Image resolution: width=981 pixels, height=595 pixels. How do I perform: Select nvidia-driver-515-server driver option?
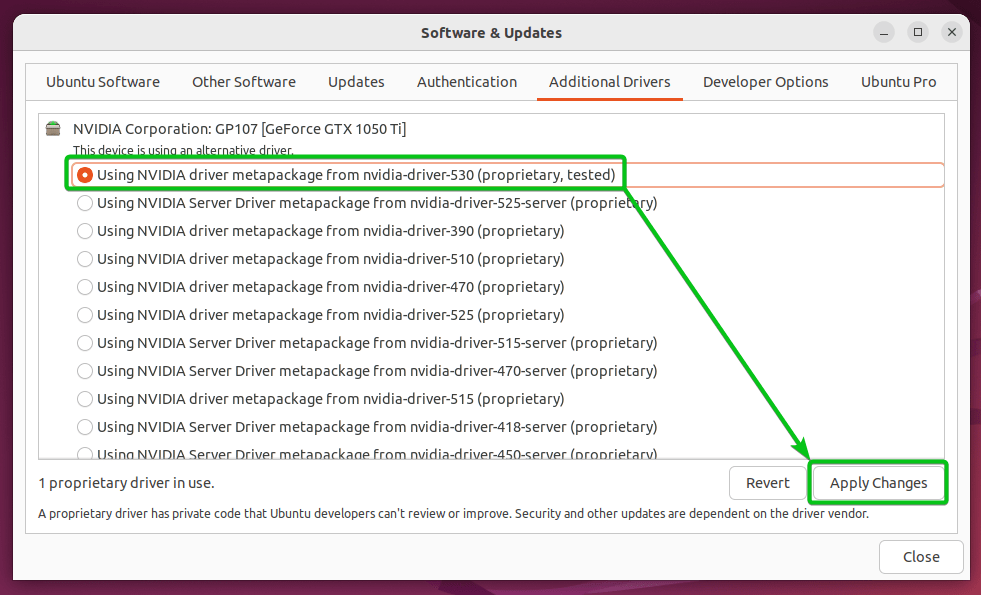(84, 343)
